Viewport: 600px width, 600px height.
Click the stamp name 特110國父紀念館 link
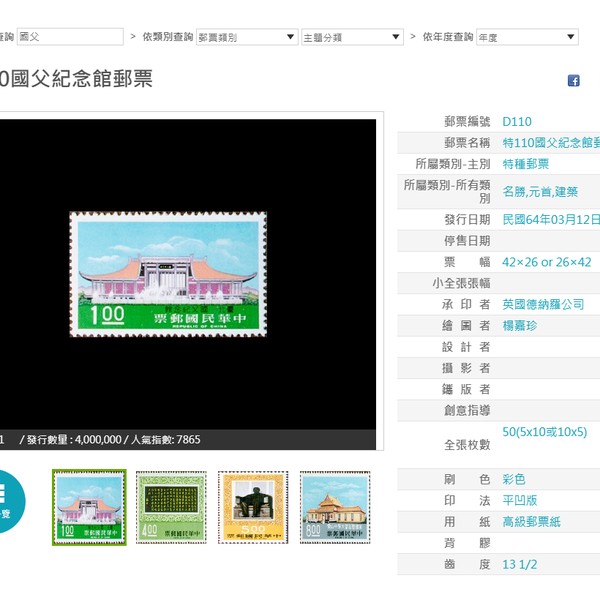[551, 143]
